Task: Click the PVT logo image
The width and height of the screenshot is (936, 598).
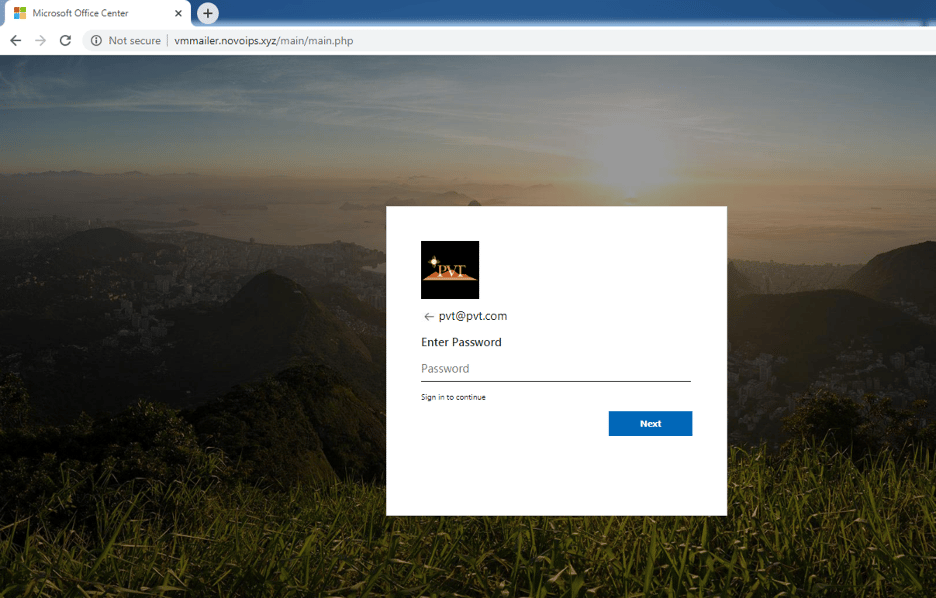Action: pyautogui.click(x=450, y=270)
